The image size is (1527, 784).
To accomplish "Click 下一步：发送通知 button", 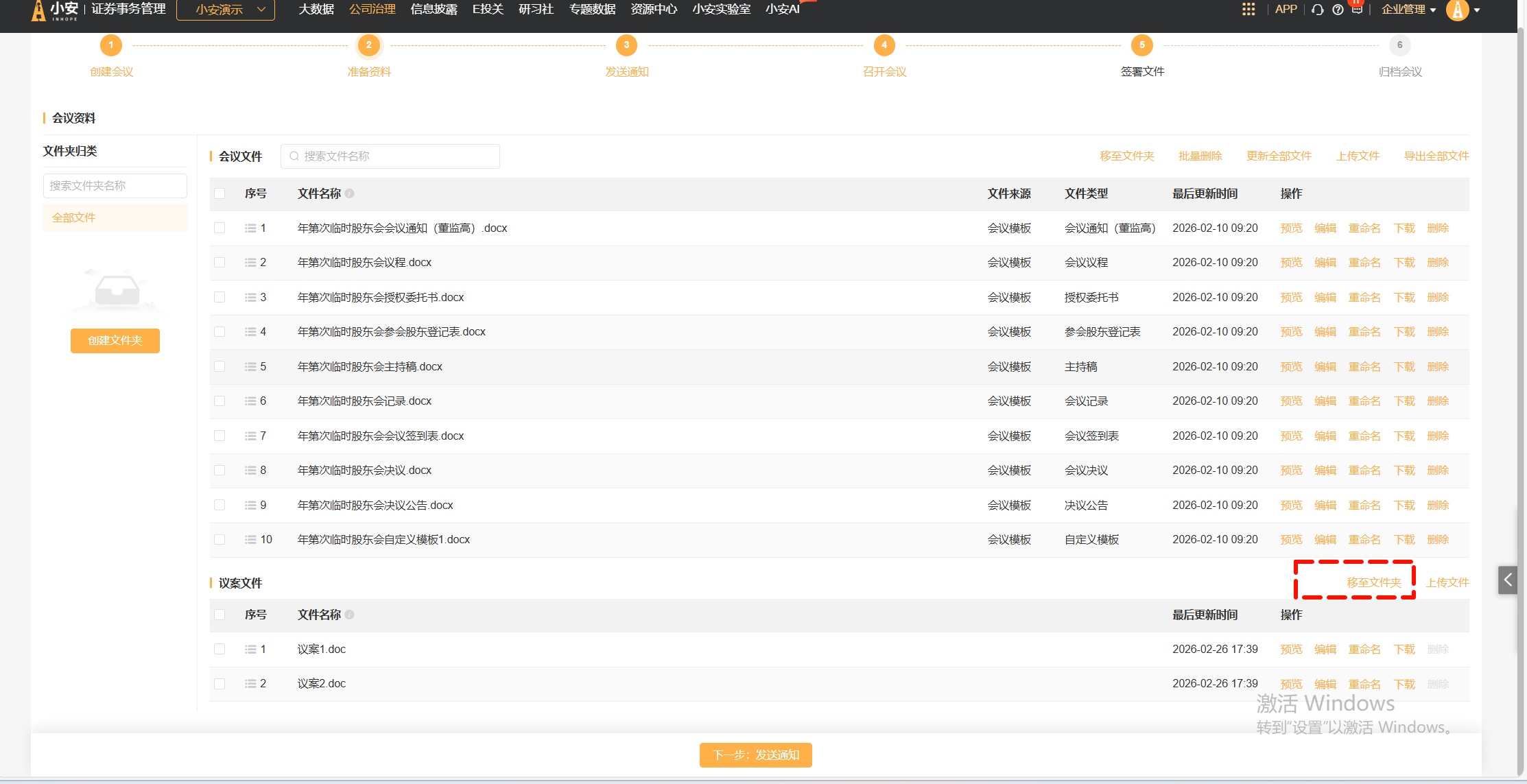I will 755,755.
